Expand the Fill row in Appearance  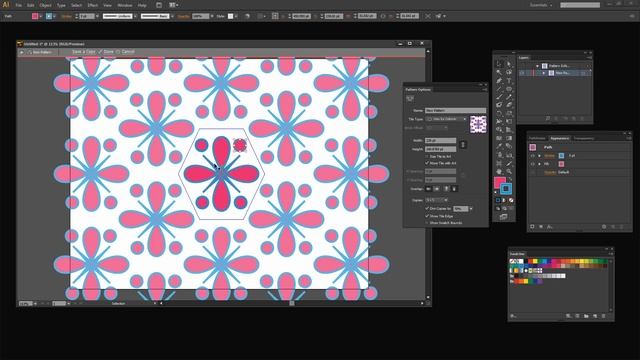click(x=539, y=164)
